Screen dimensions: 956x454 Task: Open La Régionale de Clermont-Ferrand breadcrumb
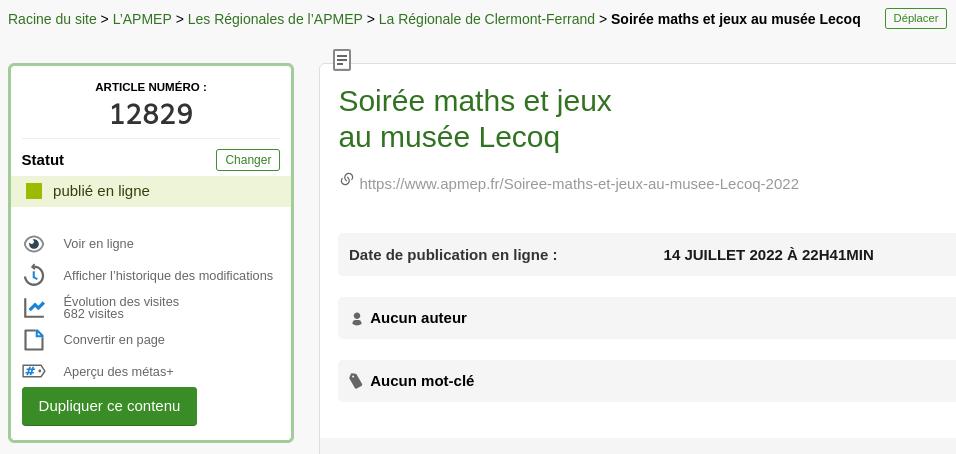(x=486, y=19)
